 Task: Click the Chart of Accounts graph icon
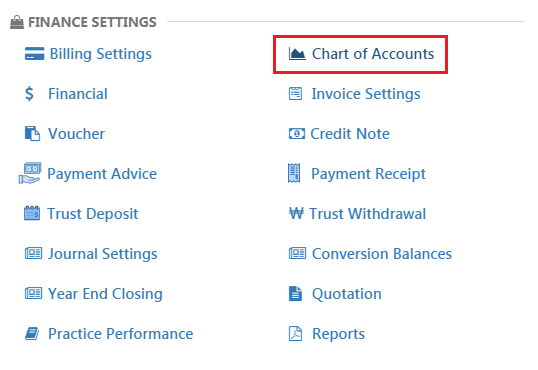click(x=297, y=54)
